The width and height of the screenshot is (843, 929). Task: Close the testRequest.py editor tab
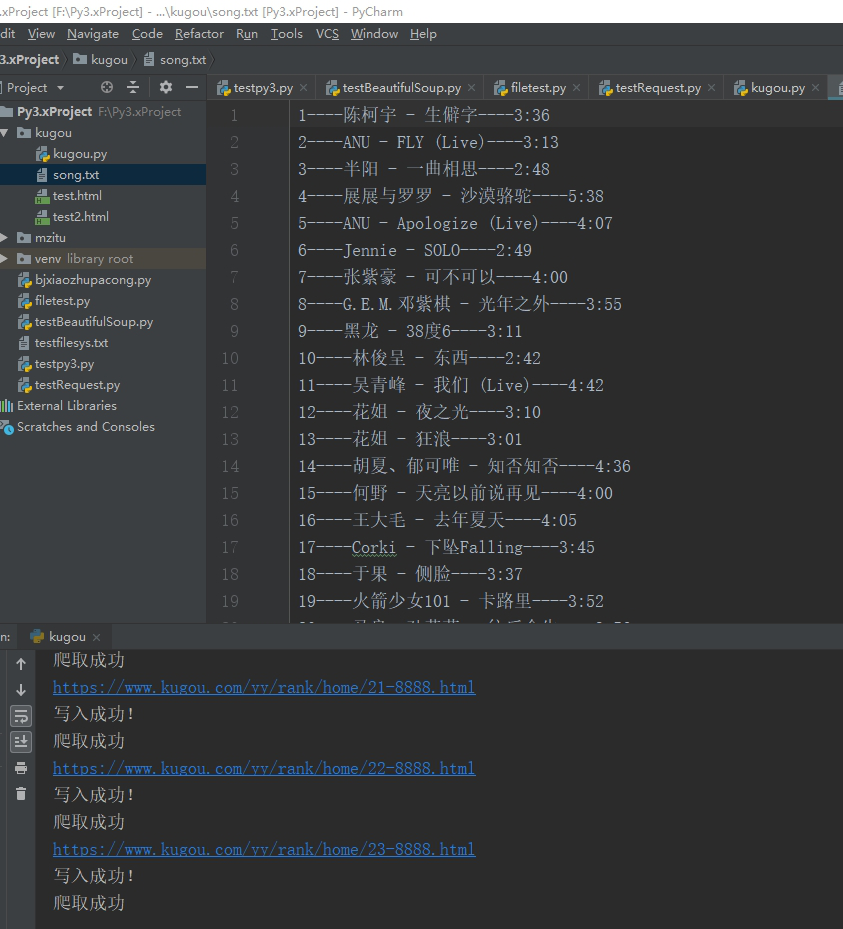pos(711,88)
